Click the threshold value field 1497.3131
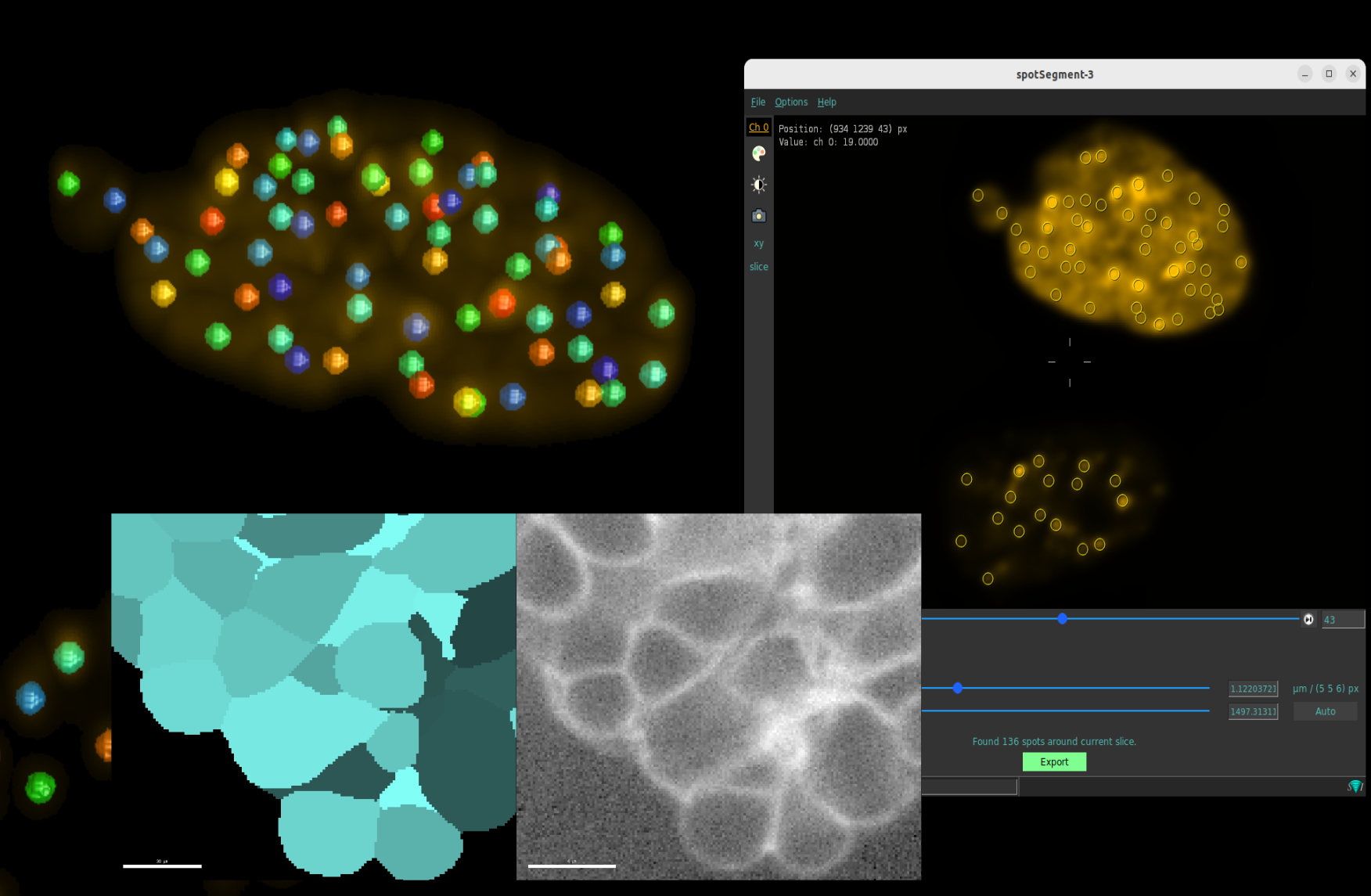 pos(1253,711)
